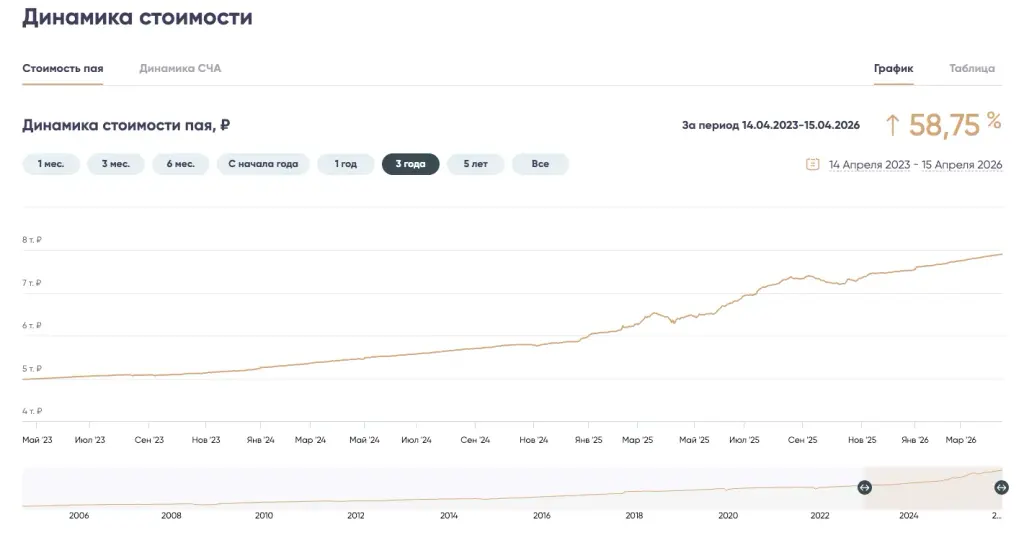1024x535 pixels.
Task: Pick the 6 мес. period filter
Action: (x=180, y=164)
